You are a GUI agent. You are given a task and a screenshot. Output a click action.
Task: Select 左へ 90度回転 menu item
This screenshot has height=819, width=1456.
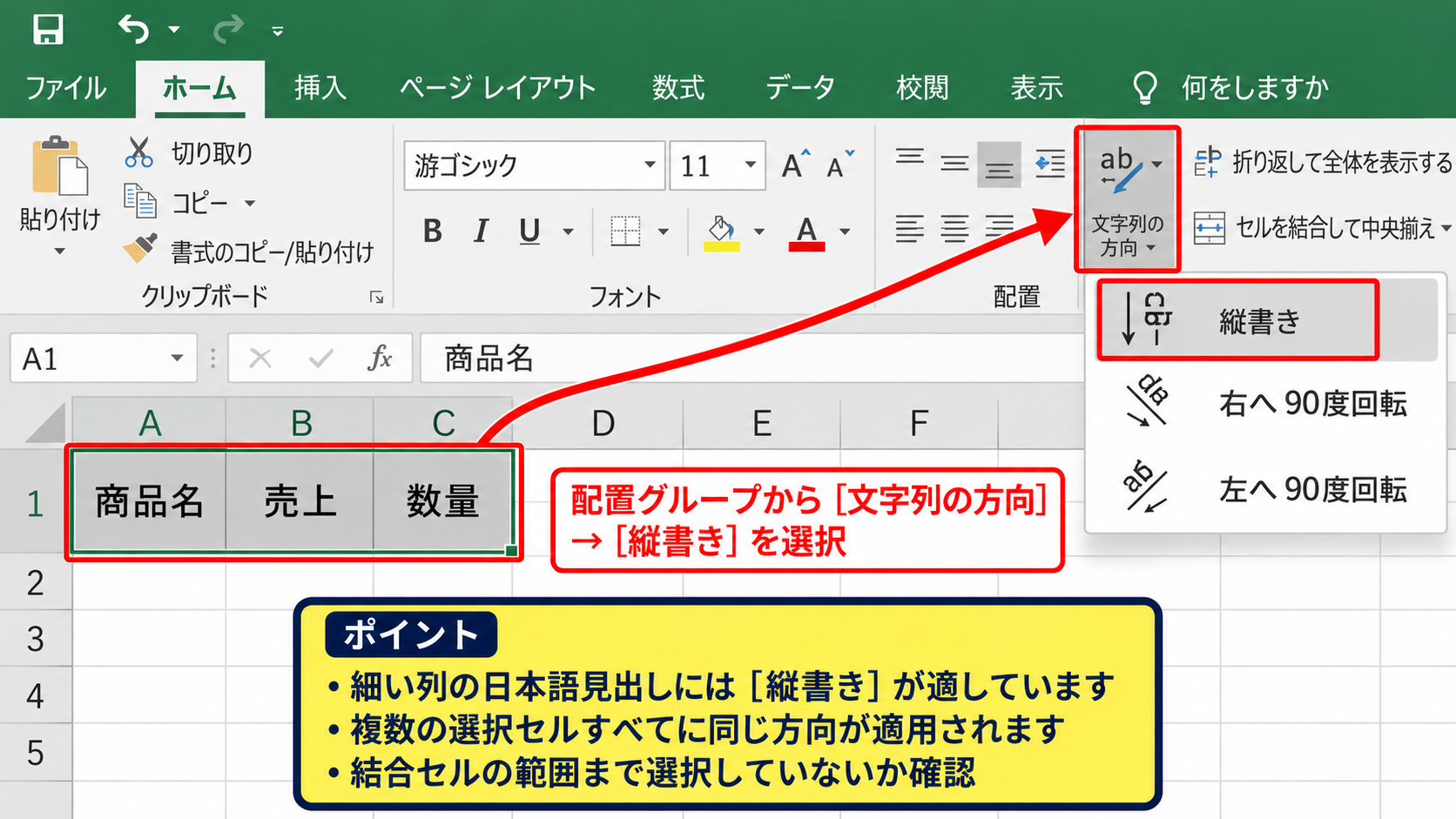click(1266, 490)
